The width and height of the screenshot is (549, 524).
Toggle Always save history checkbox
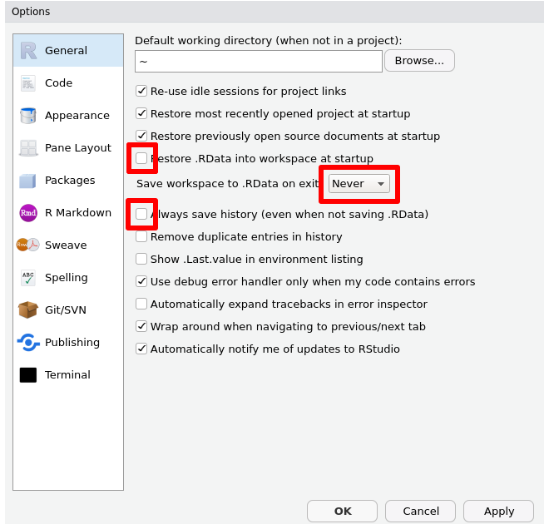click(141, 214)
